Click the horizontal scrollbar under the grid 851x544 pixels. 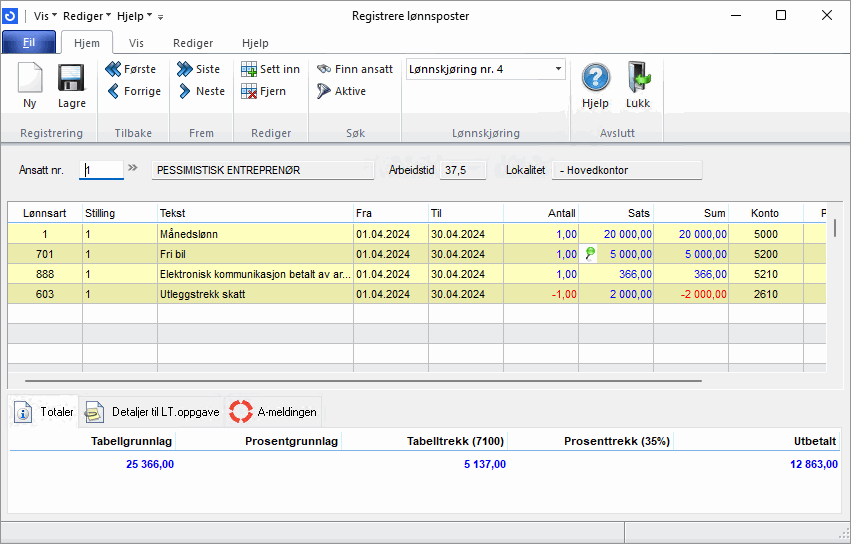coord(362,380)
